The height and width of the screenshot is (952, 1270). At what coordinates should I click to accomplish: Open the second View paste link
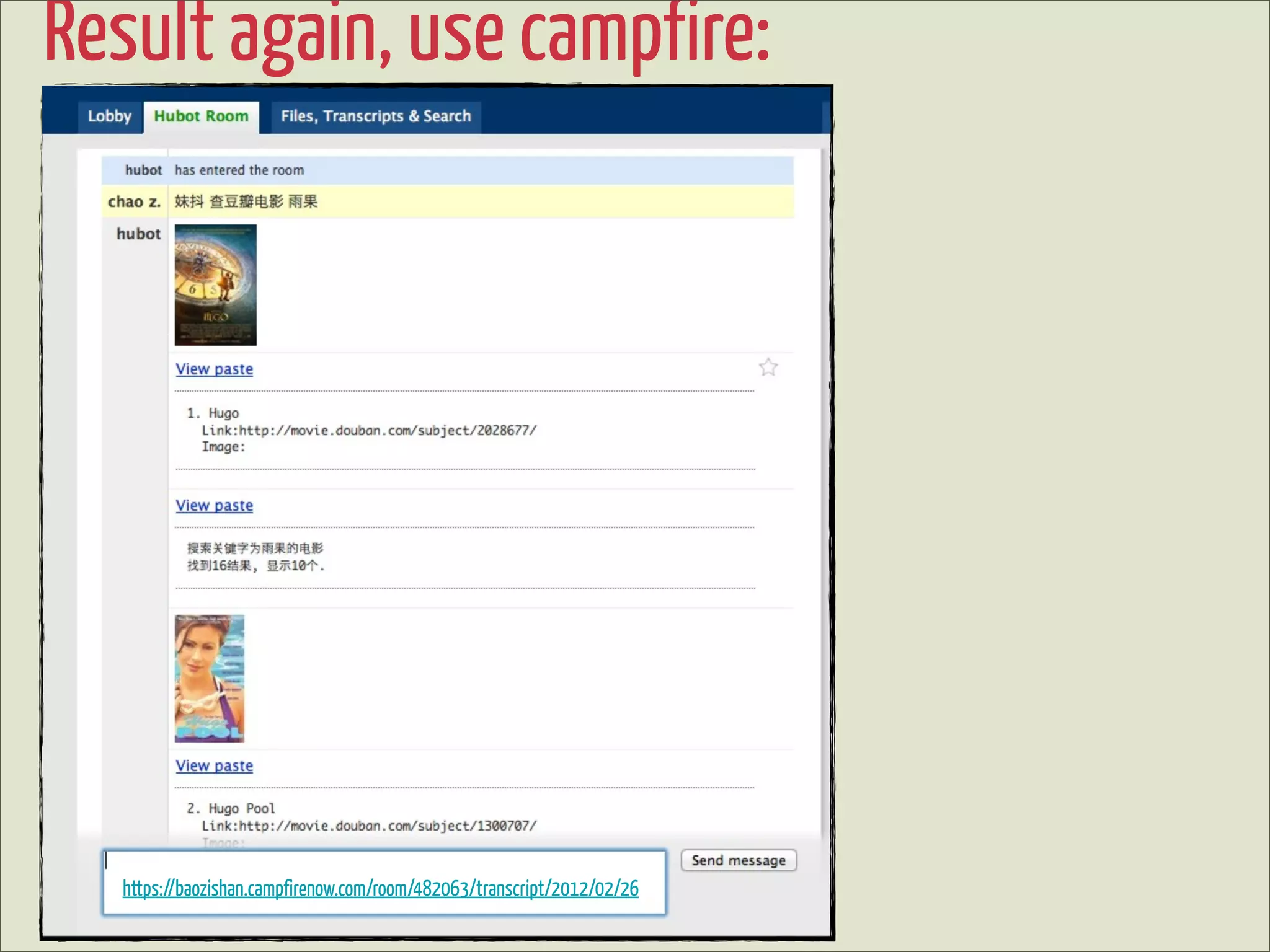(x=214, y=506)
